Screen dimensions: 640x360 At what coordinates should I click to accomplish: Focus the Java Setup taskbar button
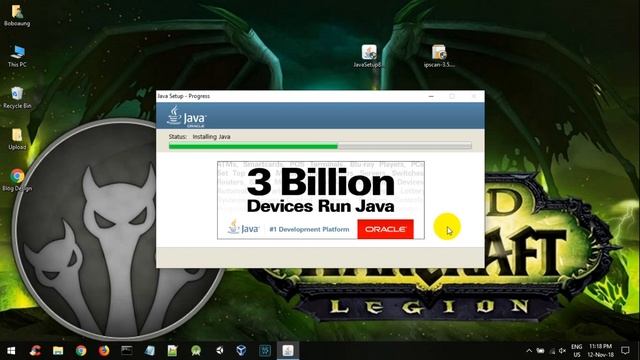pyautogui.click(x=288, y=351)
